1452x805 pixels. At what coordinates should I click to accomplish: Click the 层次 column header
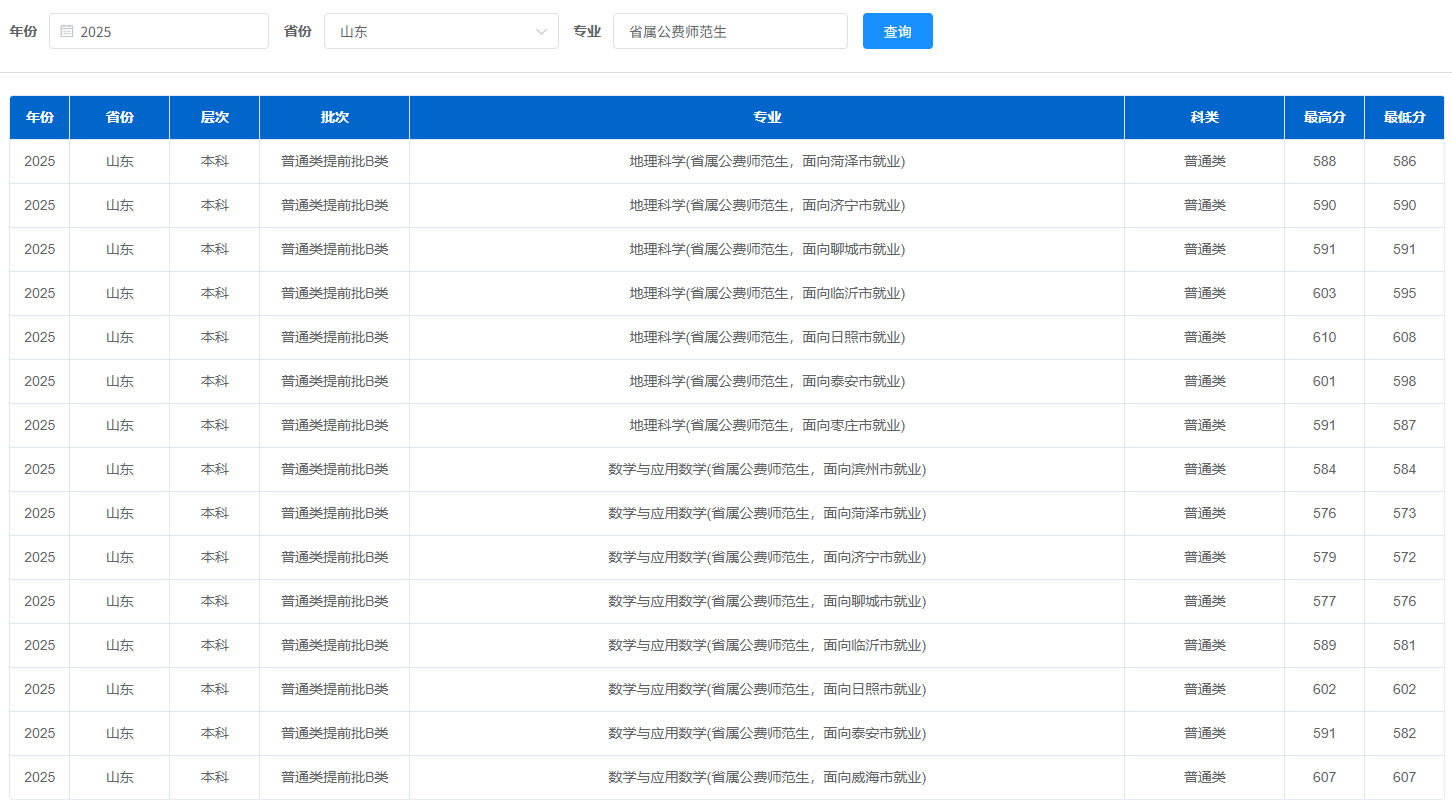214,117
